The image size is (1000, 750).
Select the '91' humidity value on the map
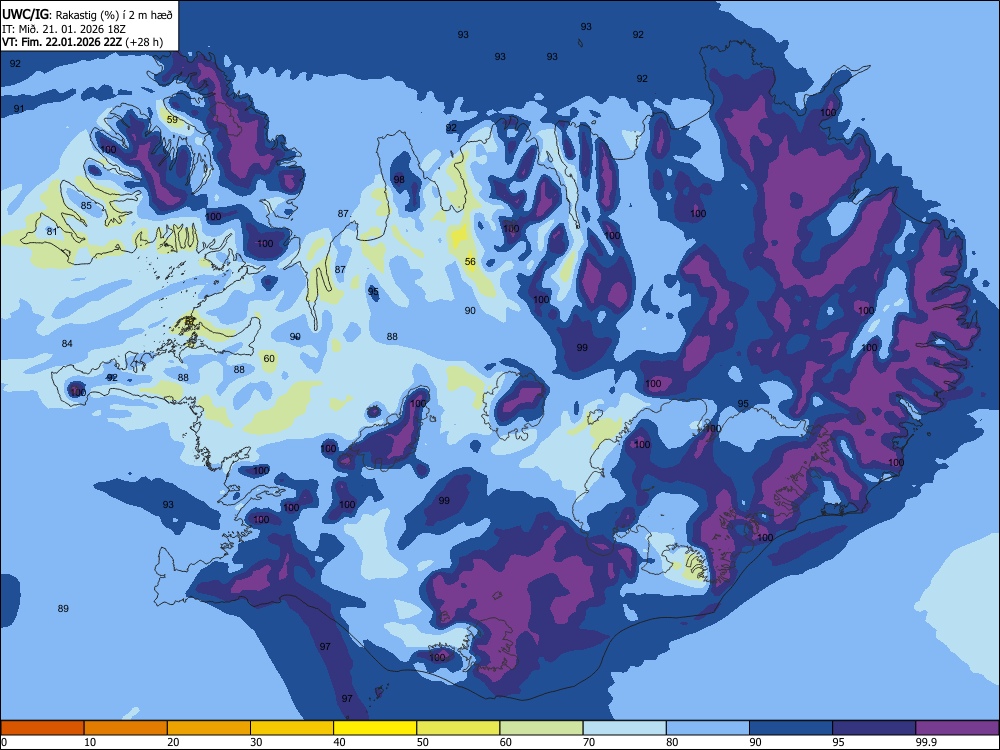click(x=19, y=108)
